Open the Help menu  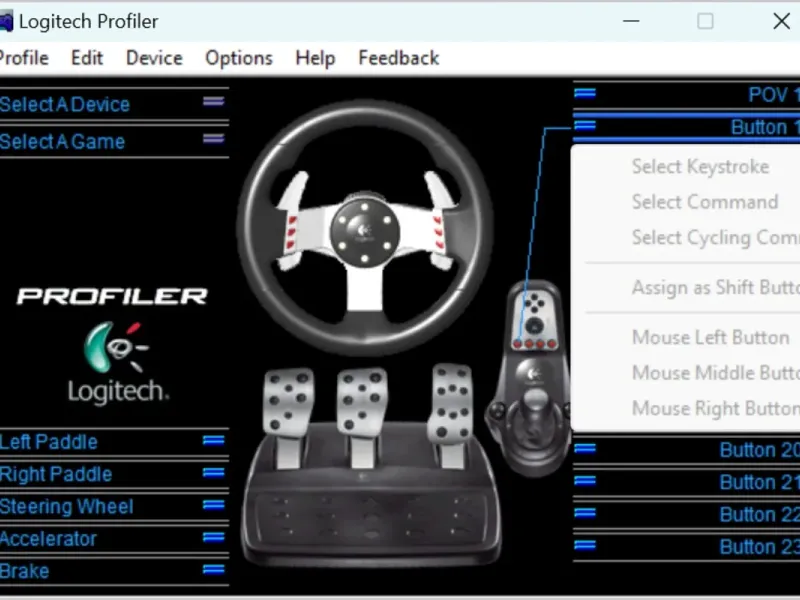[x=315, y=58]
